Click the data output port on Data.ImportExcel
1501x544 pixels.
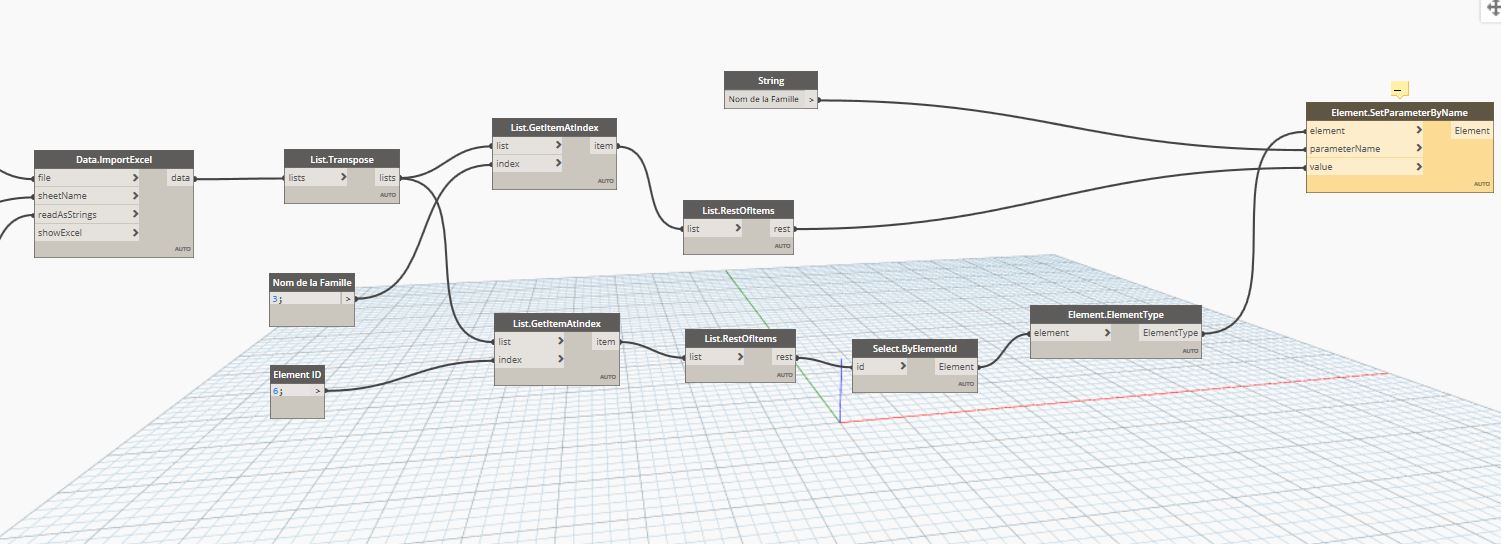point(180,178)
